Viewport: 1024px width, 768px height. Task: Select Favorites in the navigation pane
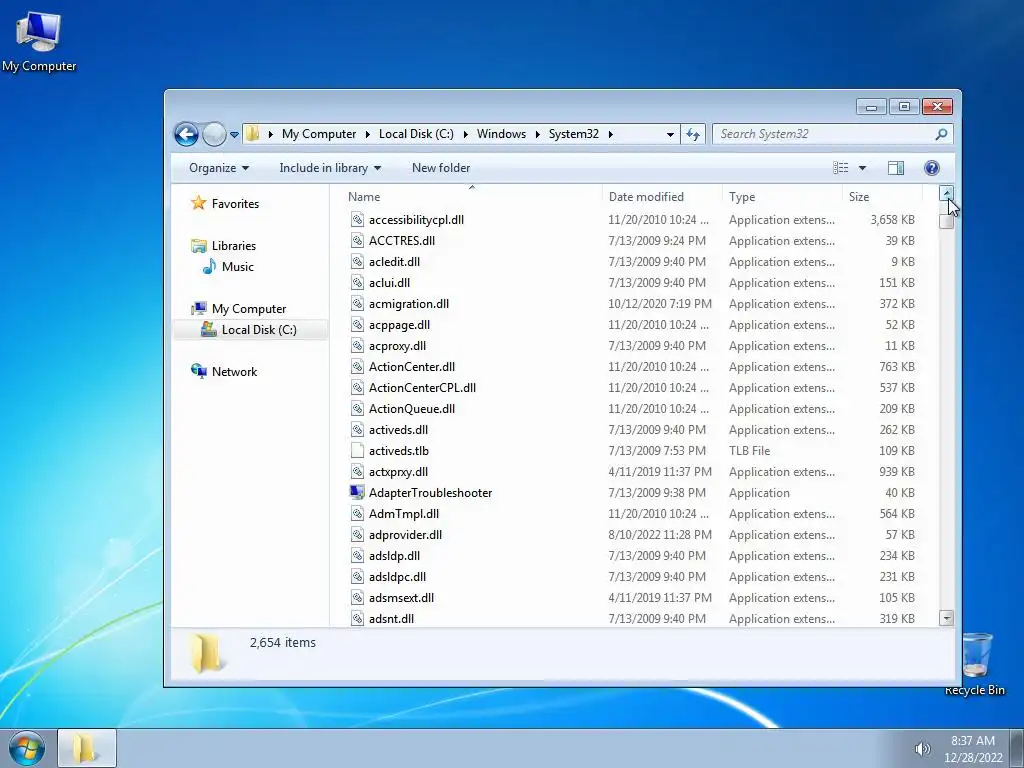235,204
